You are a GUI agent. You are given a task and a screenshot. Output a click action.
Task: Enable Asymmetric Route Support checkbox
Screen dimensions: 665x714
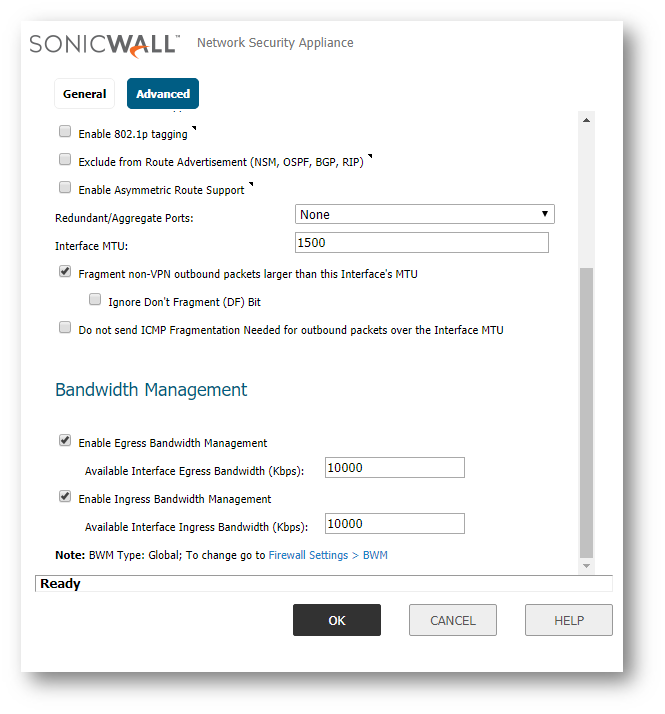[x=65, y=187]
